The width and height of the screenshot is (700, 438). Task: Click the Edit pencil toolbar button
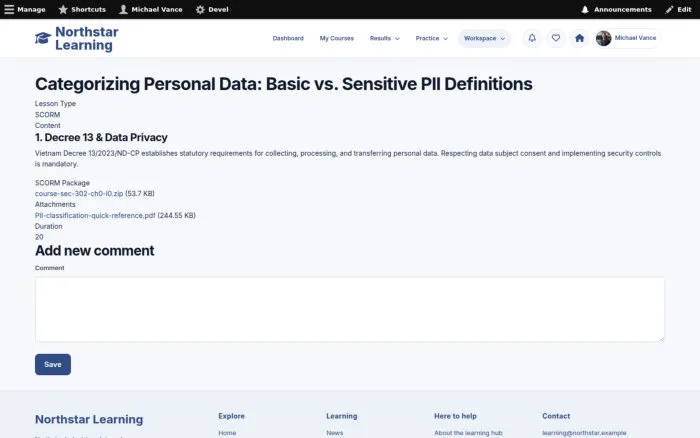pyautogui.click(x=678, y=9)
